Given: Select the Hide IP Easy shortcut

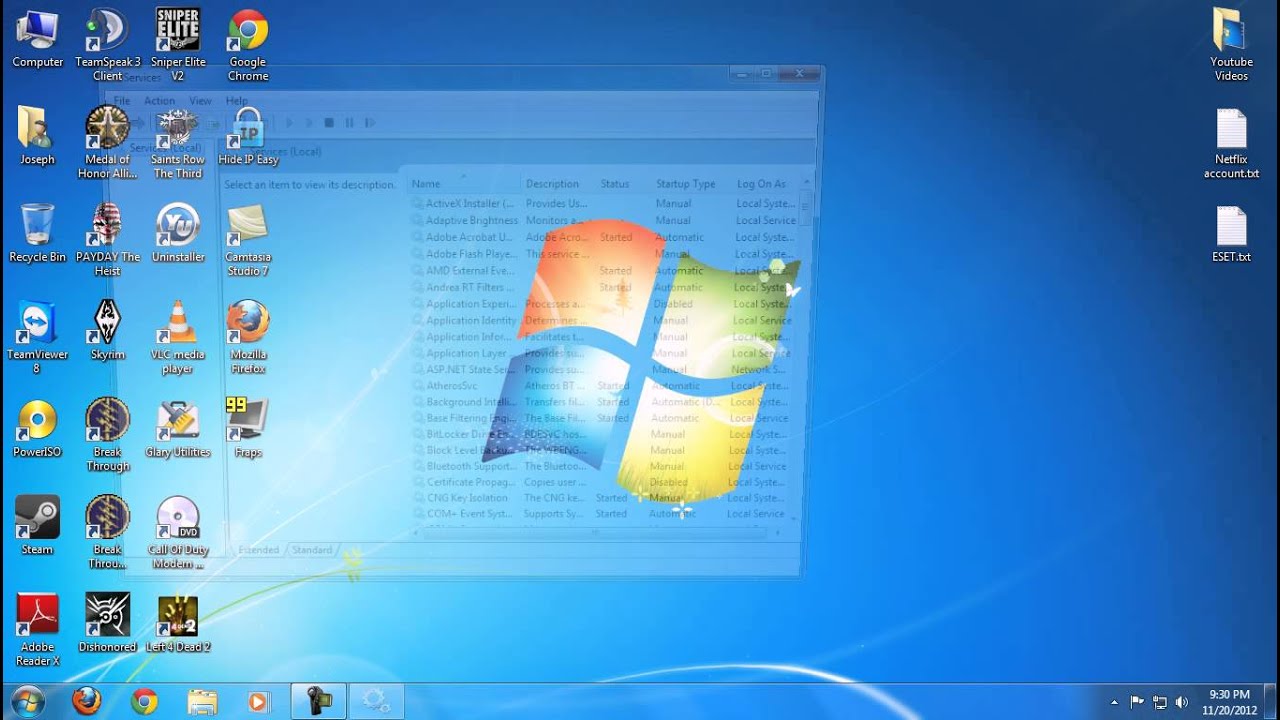Looking at the screenshot, I should point(248,136).
